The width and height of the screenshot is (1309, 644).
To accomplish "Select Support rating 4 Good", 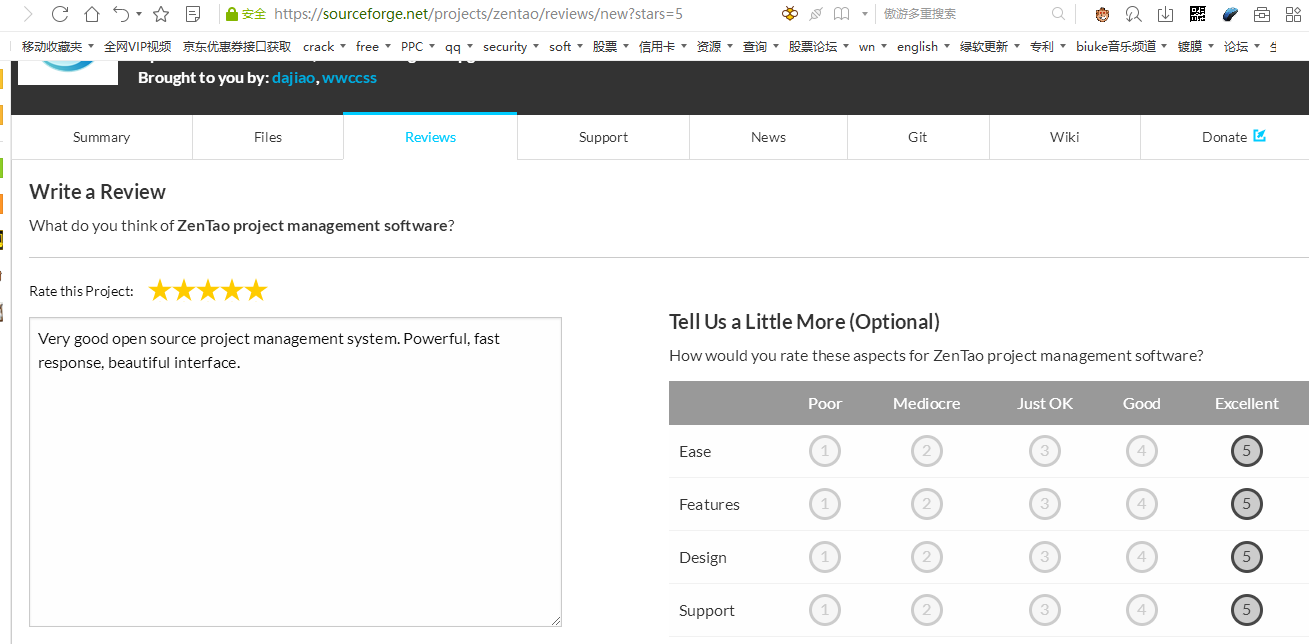I will (x=1141, y=610).
